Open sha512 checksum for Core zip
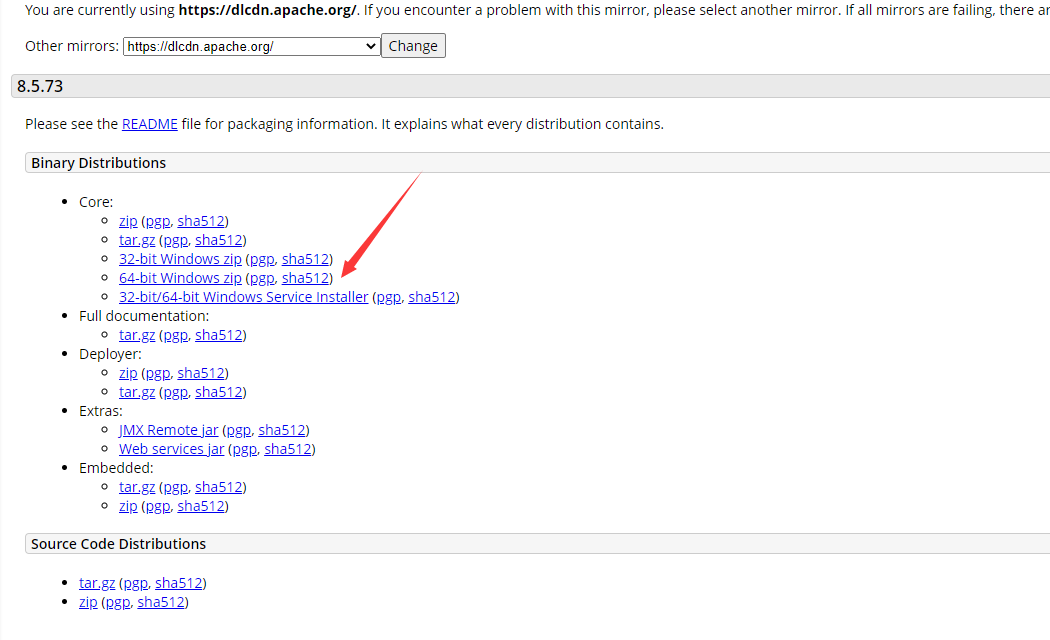Viewport: 1050px width, 640px height. [201, 221]
